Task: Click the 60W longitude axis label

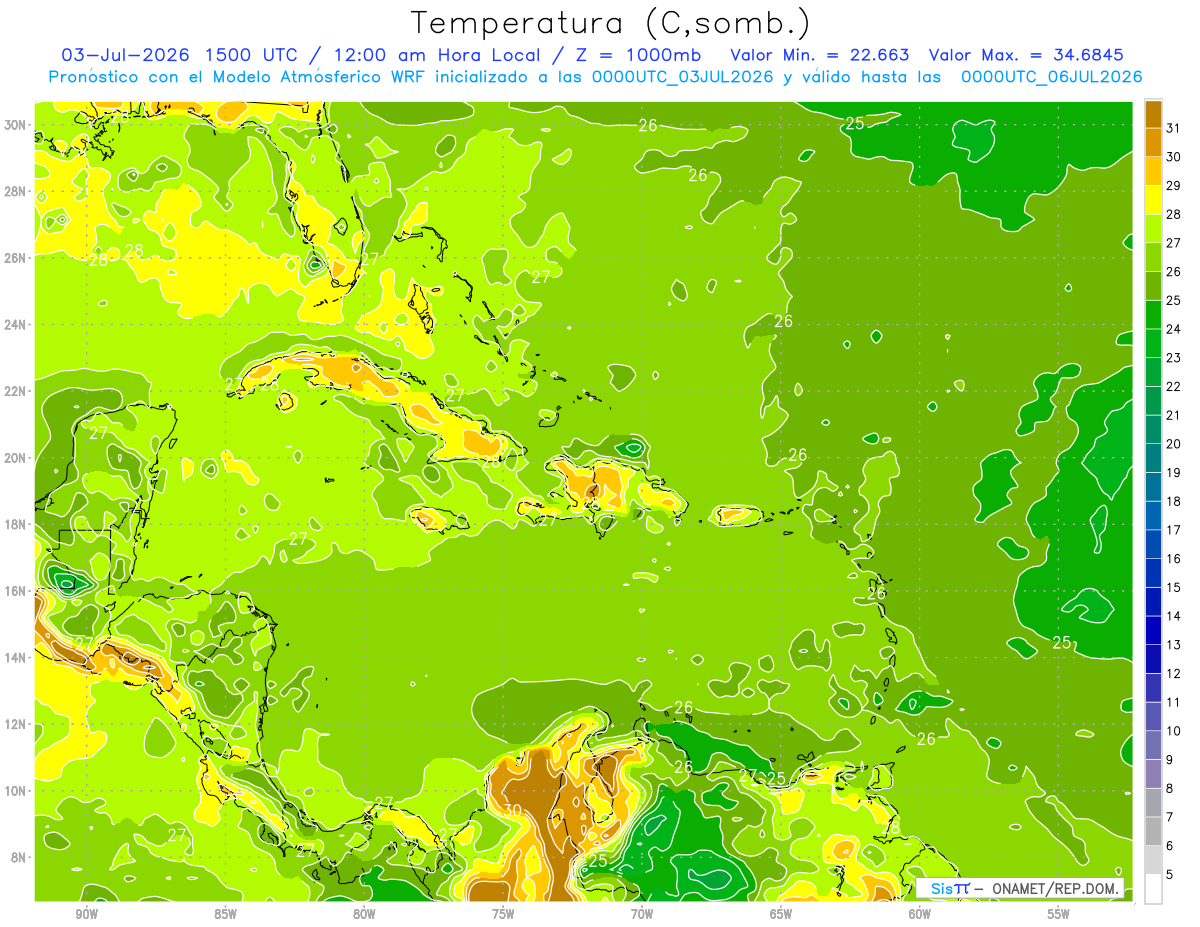Action: point(920,914)
